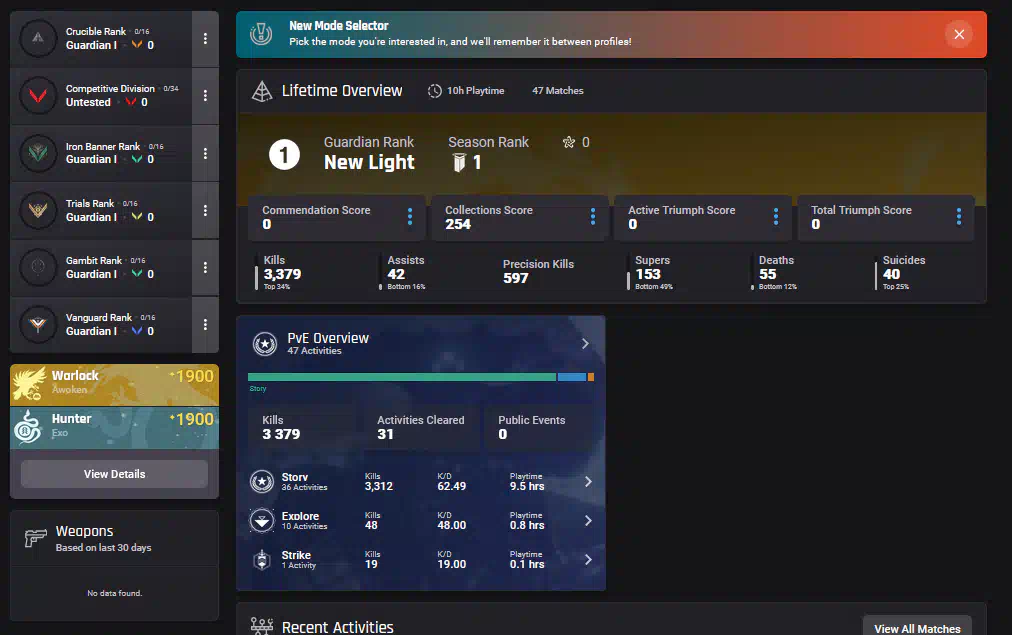Open Crucible Rank options menu

point(205,39)
